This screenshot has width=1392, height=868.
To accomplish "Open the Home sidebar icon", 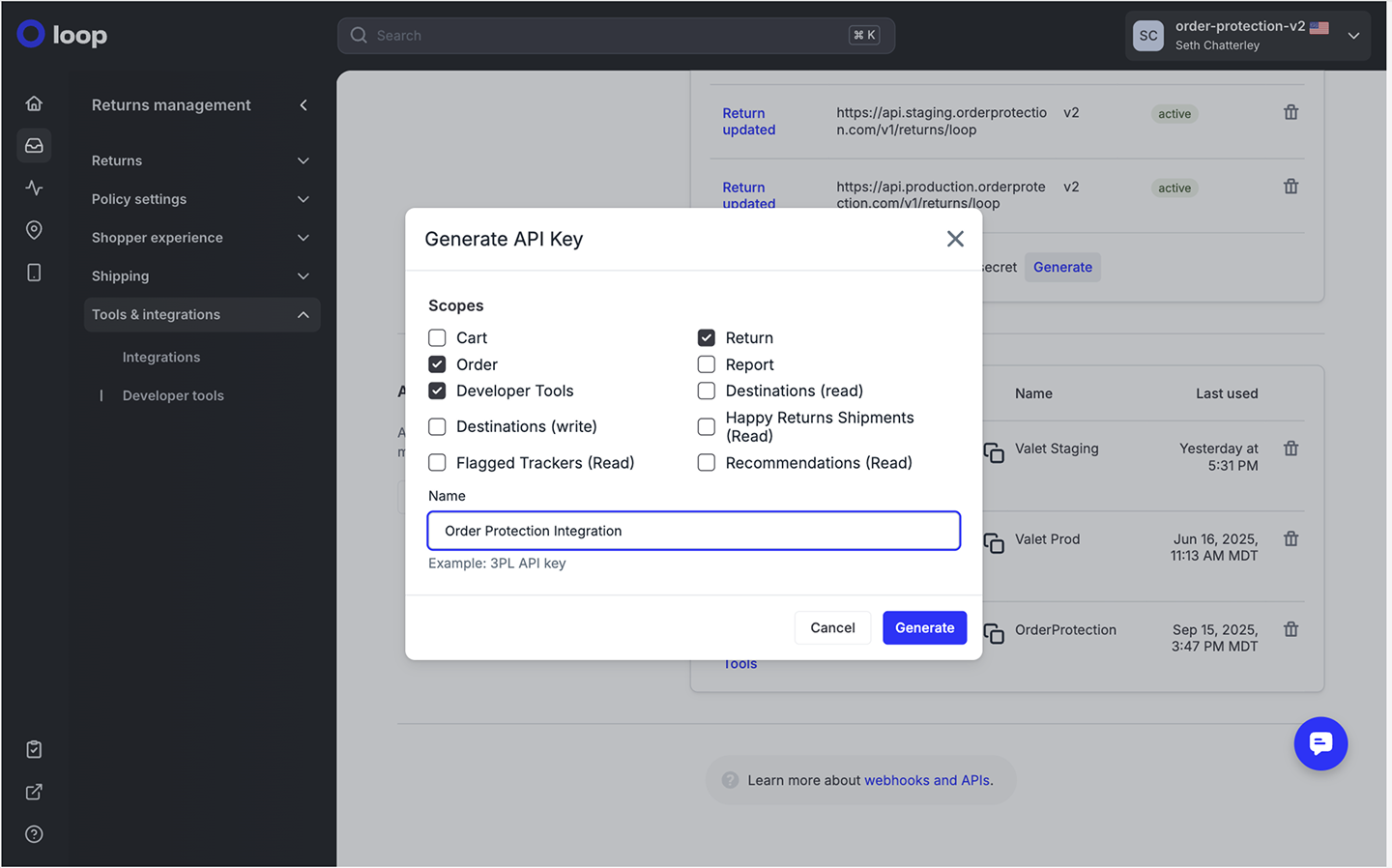I will coord(34,103).
